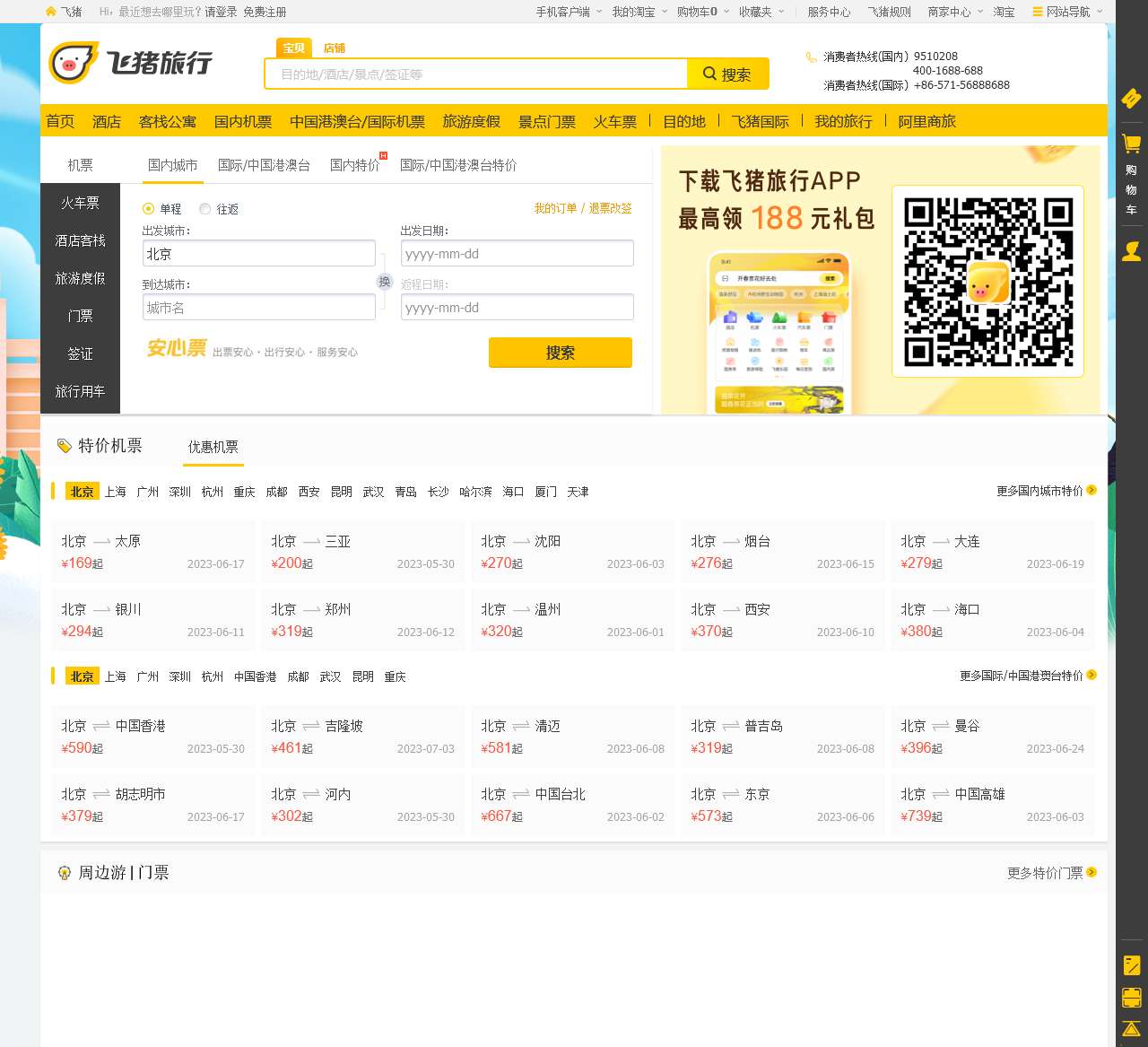Click the back-to-top arrow icon
The image size is (1148, 1047).
tap(1132, 1029)
